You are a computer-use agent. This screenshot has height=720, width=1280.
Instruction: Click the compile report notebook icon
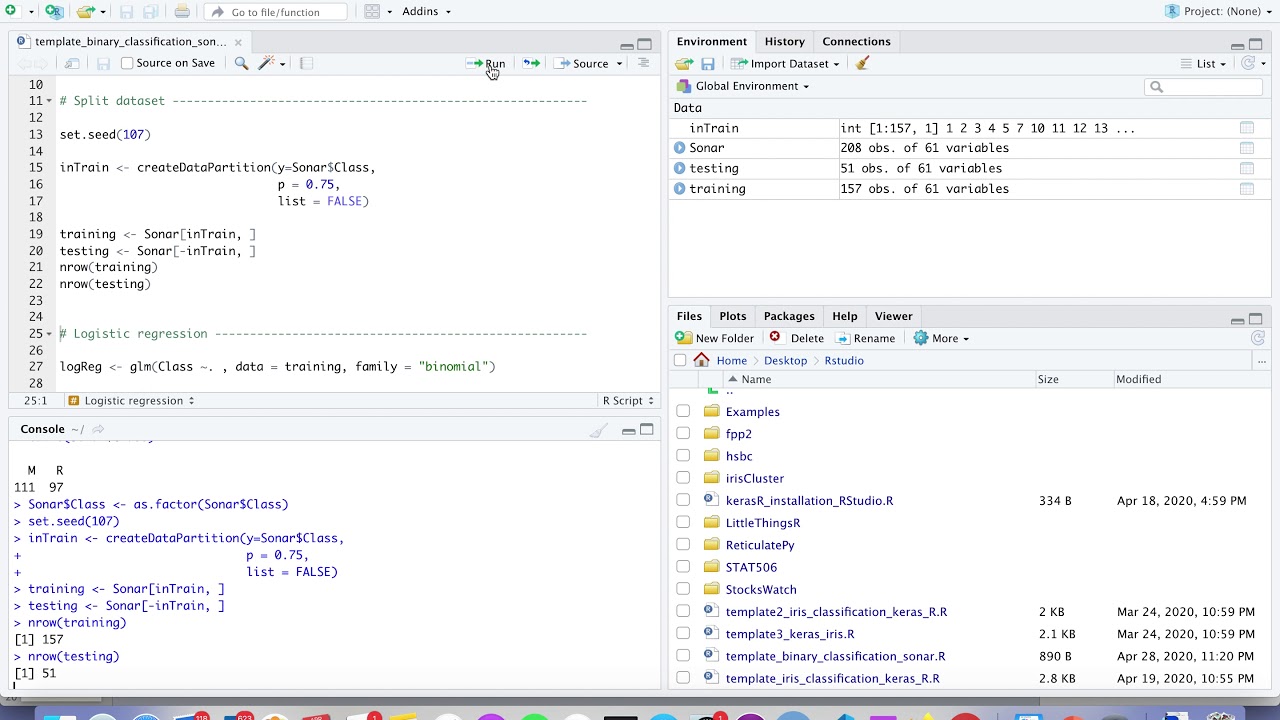click(x=307, y=63)
